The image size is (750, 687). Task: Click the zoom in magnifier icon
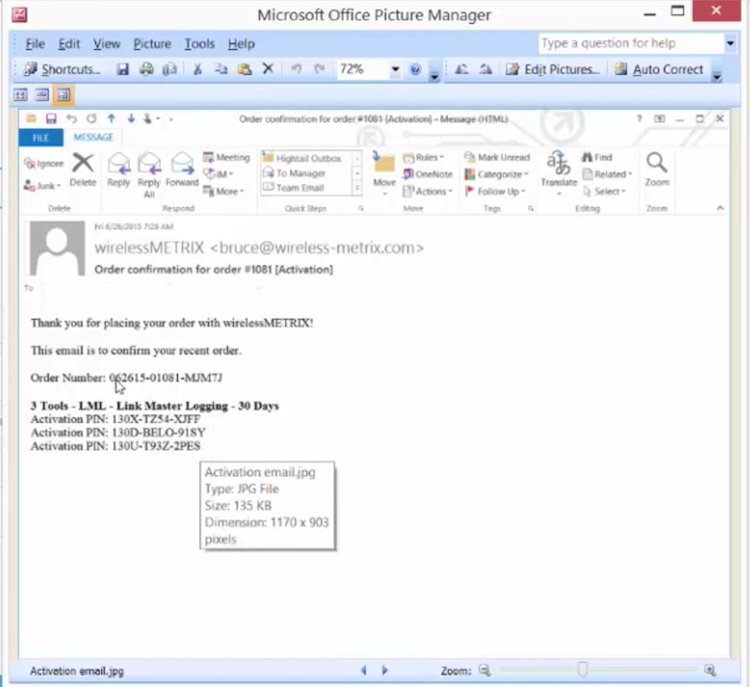(710, 671)
